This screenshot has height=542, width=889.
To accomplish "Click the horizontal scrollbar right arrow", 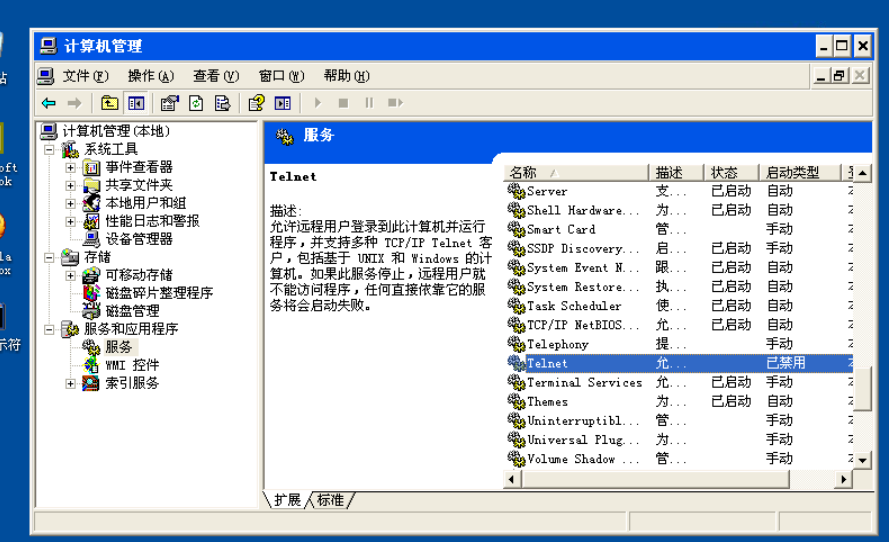I will pyautogui.click(x=844, y=480).
